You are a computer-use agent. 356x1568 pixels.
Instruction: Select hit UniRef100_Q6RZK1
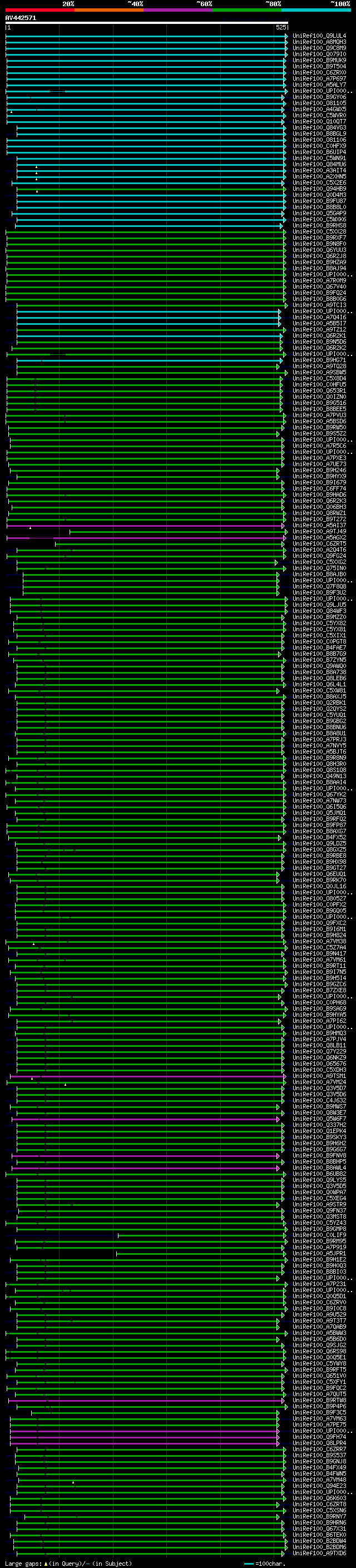tap(319, 336)
